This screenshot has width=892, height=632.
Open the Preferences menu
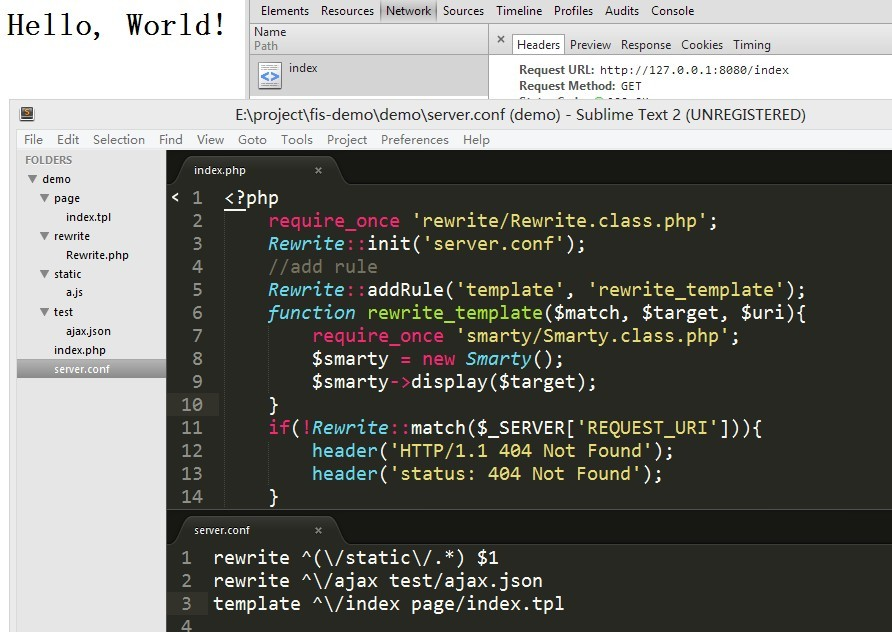[x=415, y=139]
